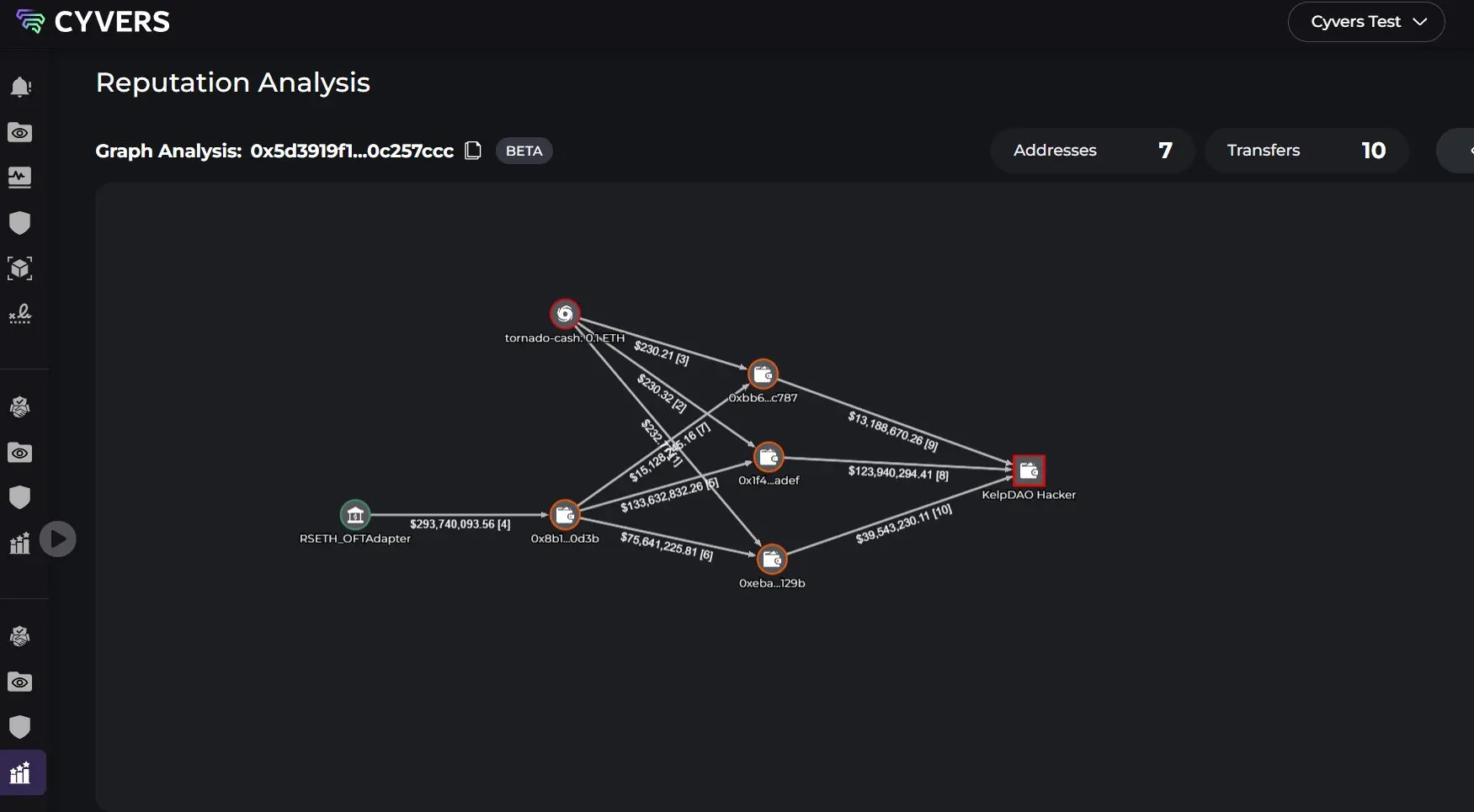Click the BETA badge next to the address
1474x812 pixels.
(x=524, y=151)
